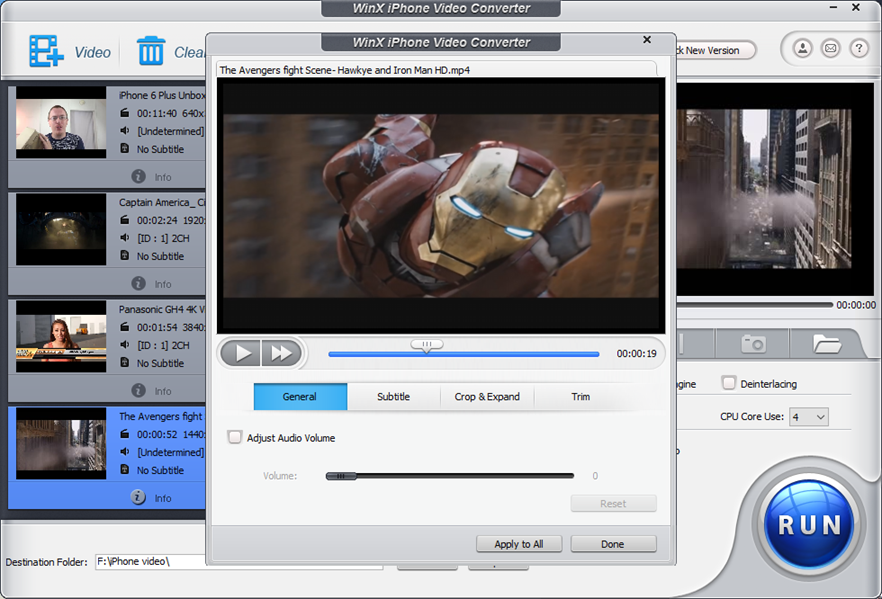Click the Done button
This screenshot has width=882, height=599.
coord(613,544)
